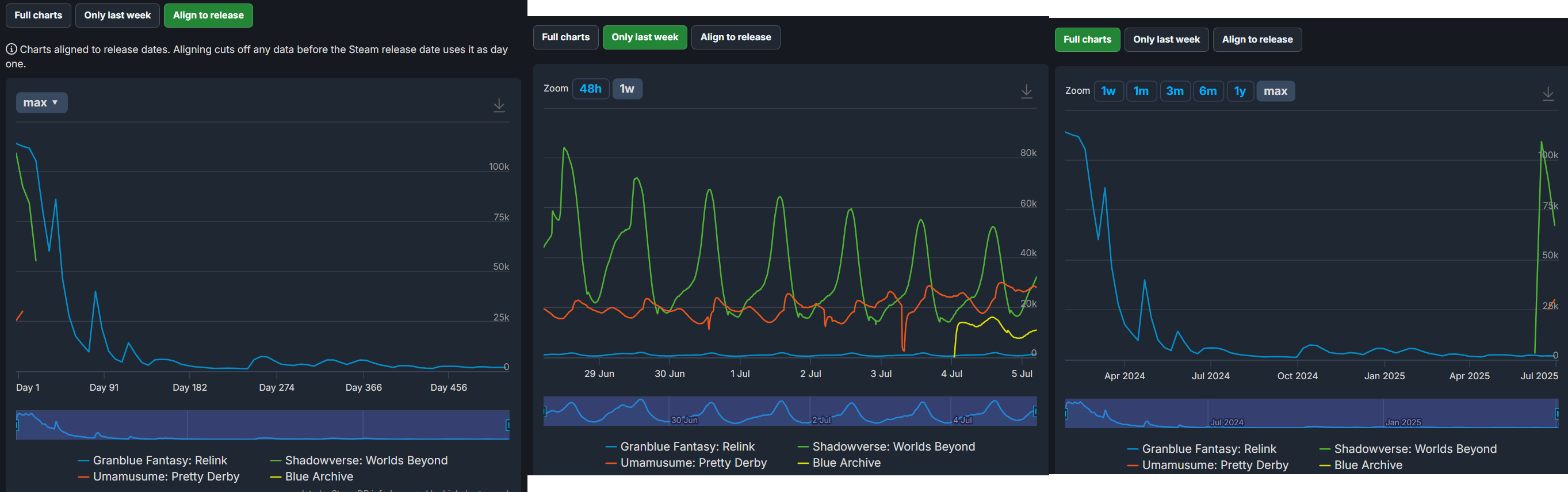Toggle Granblue Fantasy: Relink in left legend
Screen dimensions: 1568x492
point(152,460)
